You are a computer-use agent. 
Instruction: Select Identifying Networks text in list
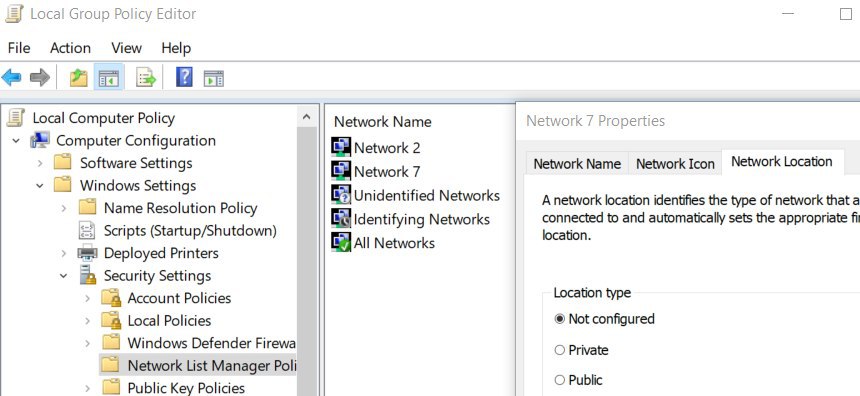pos(421,219)
